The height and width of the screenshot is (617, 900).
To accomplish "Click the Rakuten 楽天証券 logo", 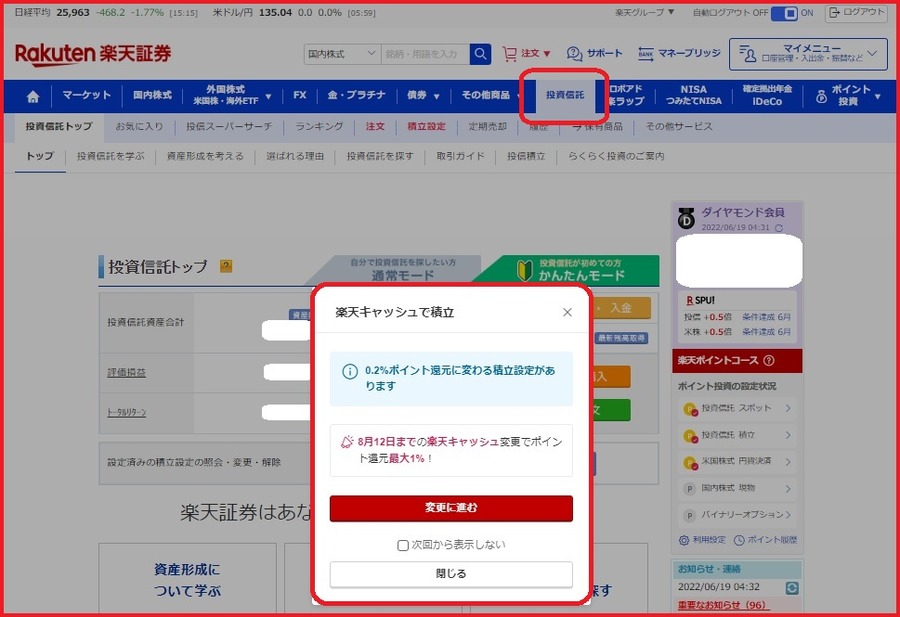I will click(93, 54).
